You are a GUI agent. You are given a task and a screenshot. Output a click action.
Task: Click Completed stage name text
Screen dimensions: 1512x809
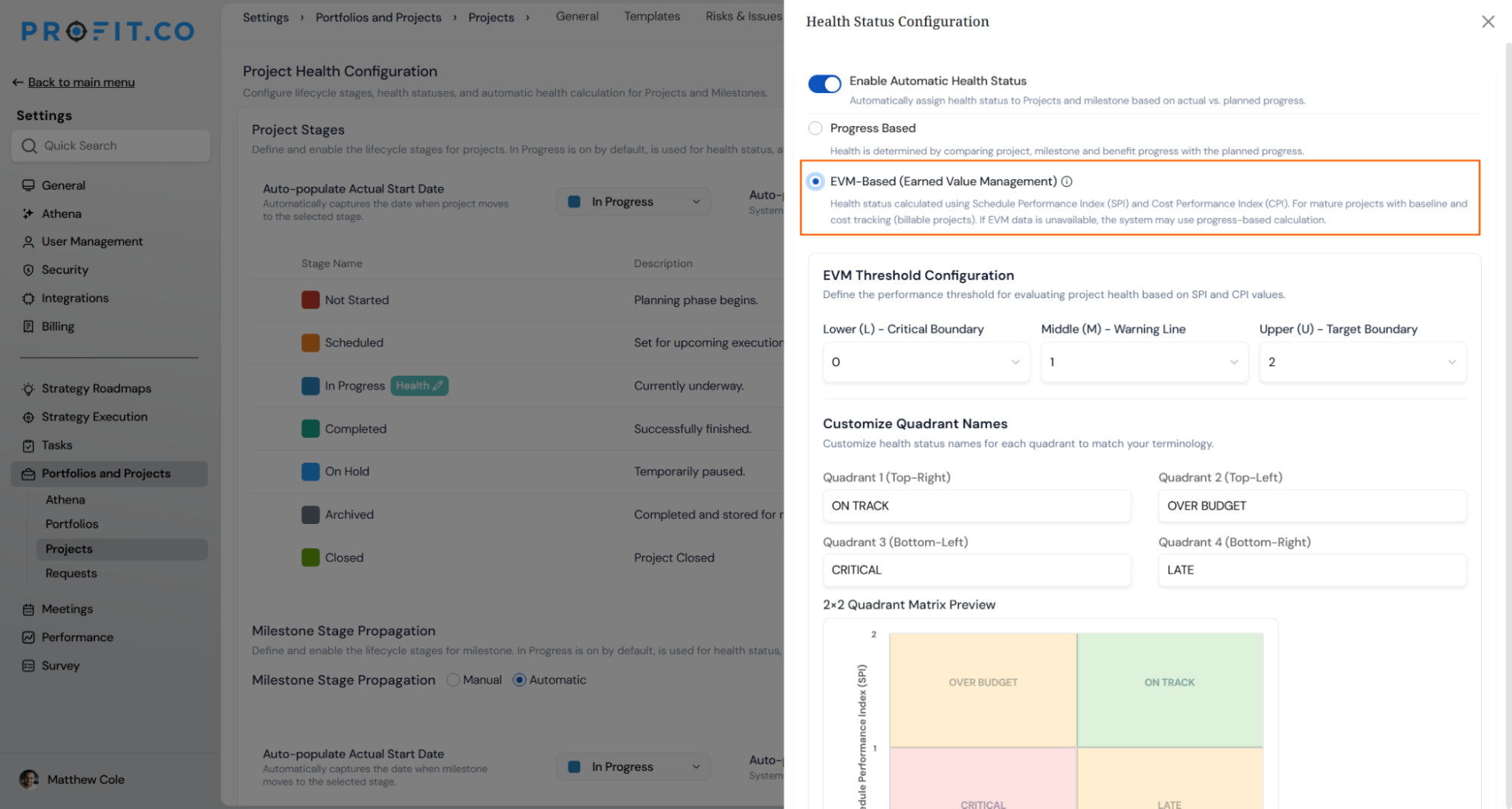tap(355, 429)
